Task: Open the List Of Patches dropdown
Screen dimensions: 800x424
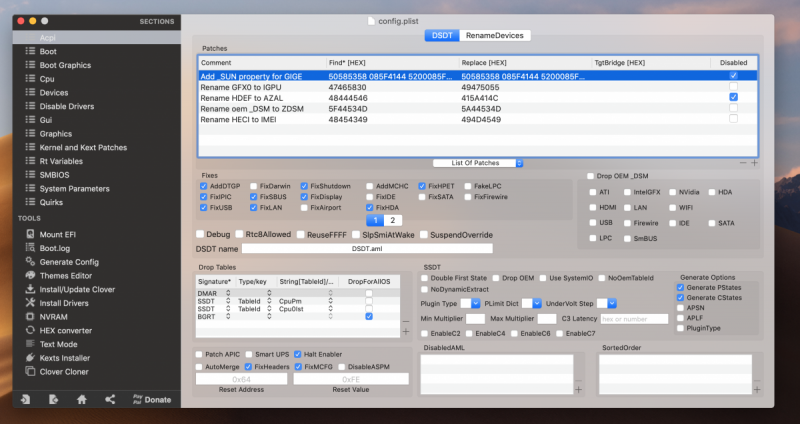Action: point(478,163)
